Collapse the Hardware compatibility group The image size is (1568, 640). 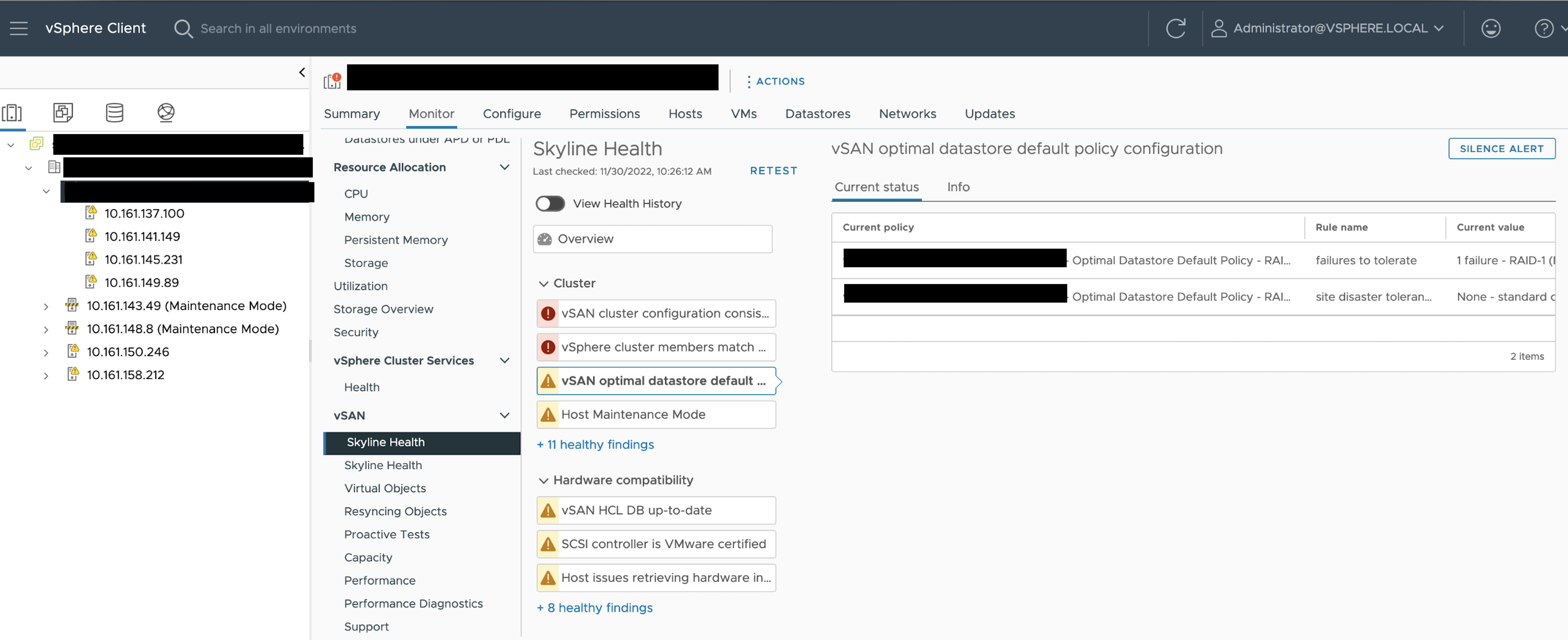click(544, 481)
